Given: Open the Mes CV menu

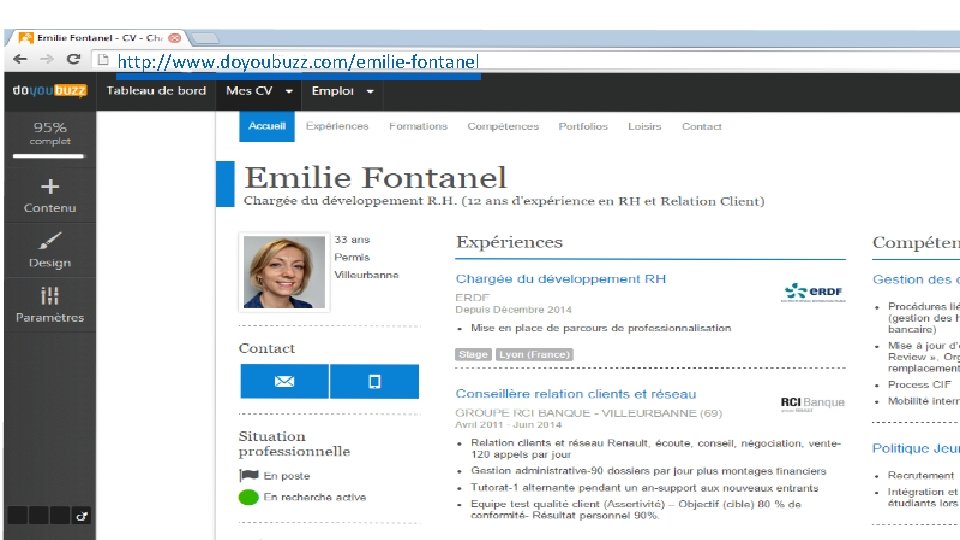Looking at the screenshot, I should coord(249,91).
